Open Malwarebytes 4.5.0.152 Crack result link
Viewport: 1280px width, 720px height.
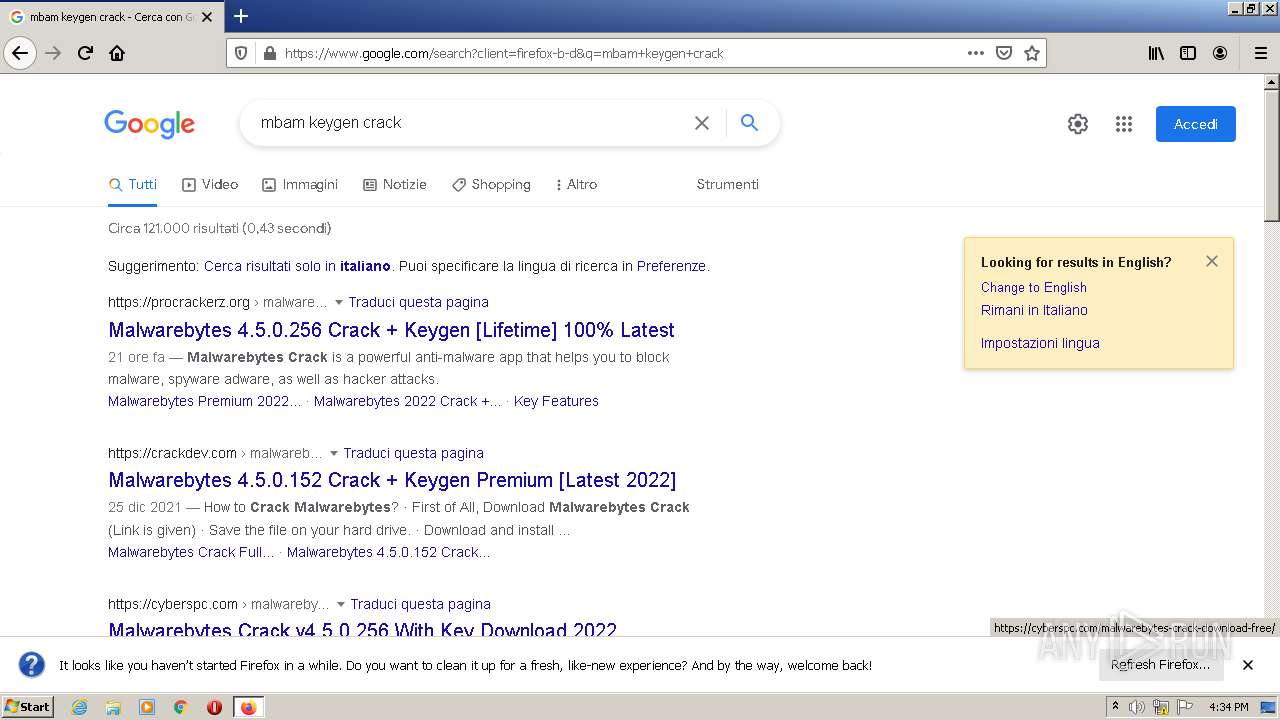pos(392,480)
